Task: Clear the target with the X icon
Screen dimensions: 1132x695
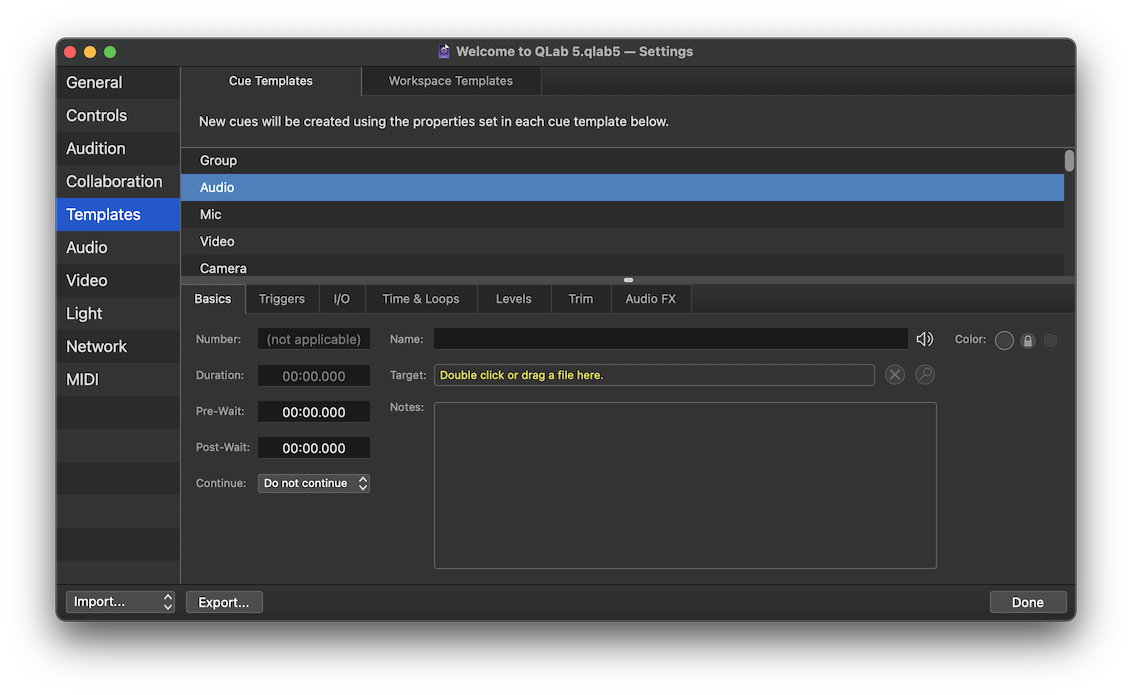Action: pyautogui.click(x=895, y=375)
